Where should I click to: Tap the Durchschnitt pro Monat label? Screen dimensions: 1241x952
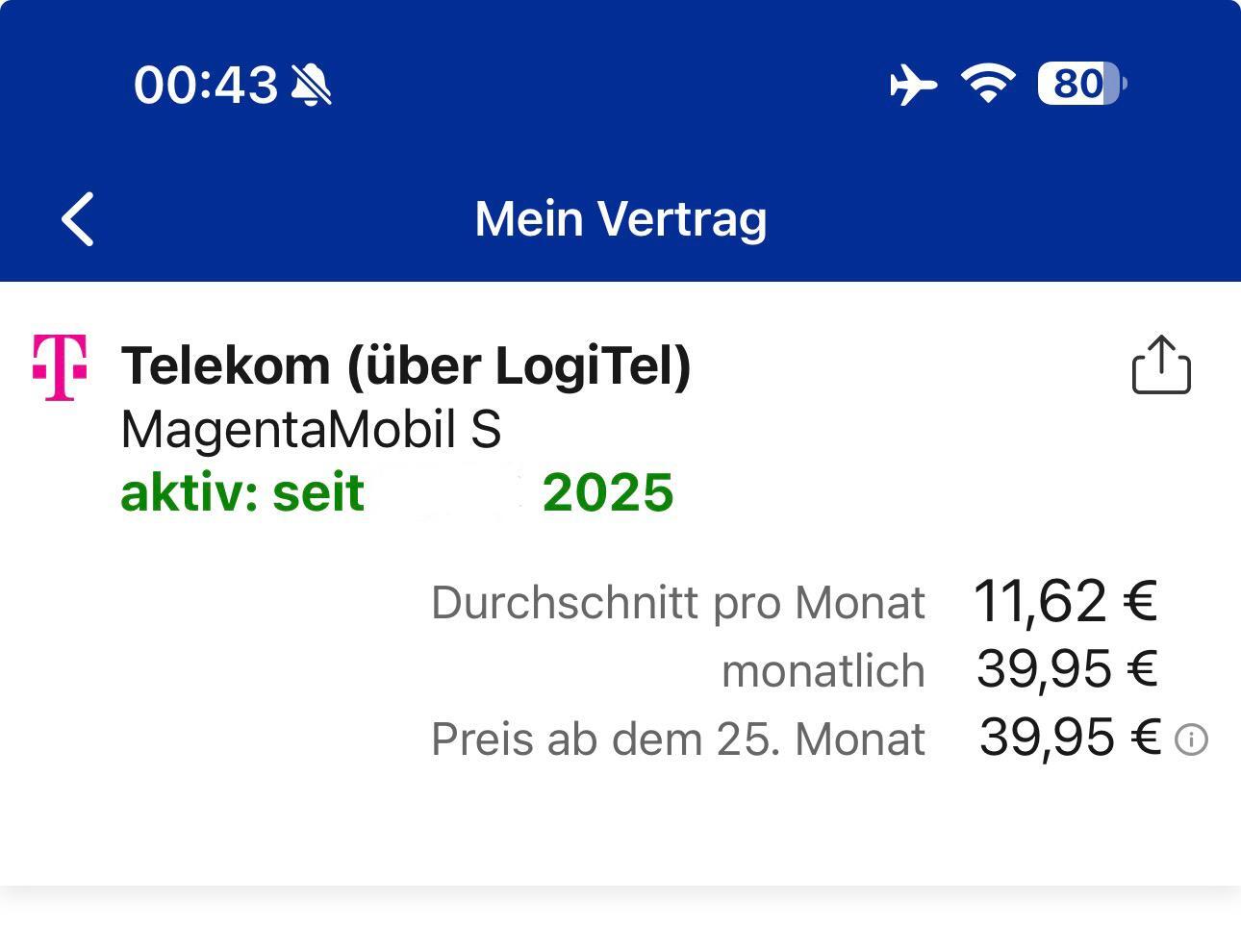pyautogui.click(x=677, y=603)
